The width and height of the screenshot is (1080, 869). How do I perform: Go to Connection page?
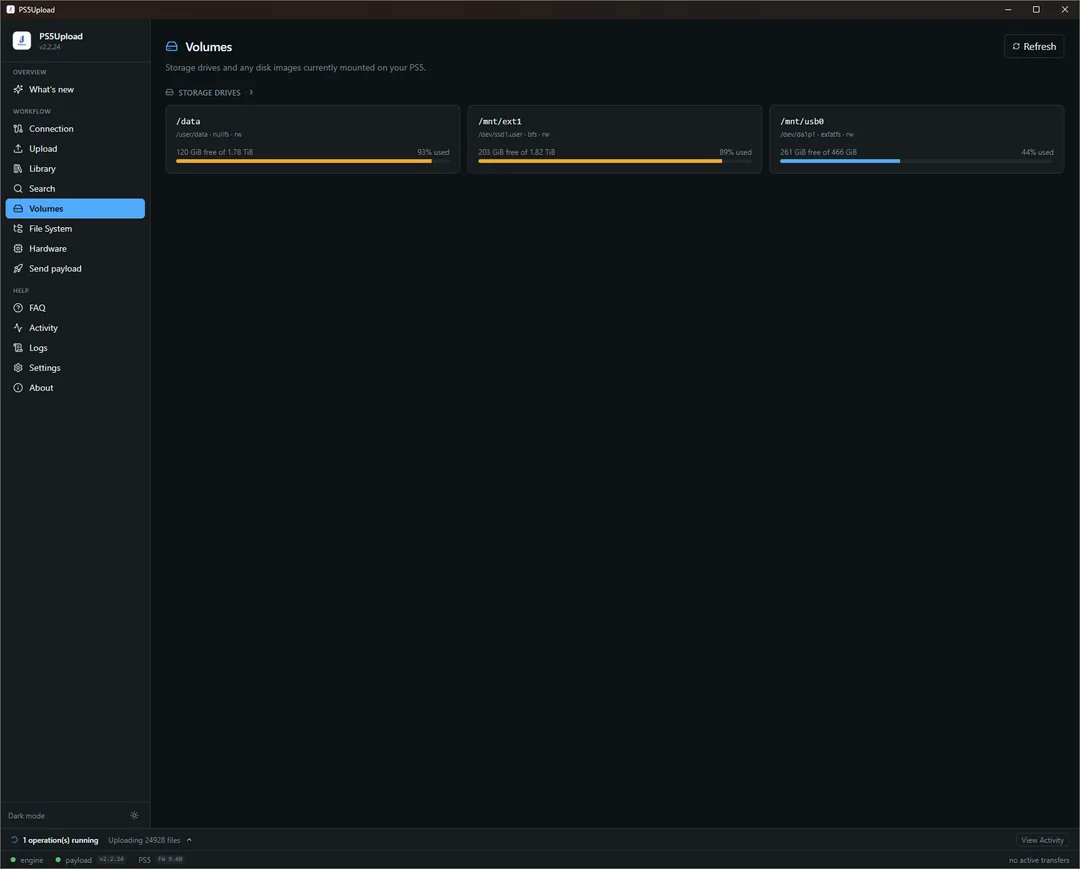[75, 129]
